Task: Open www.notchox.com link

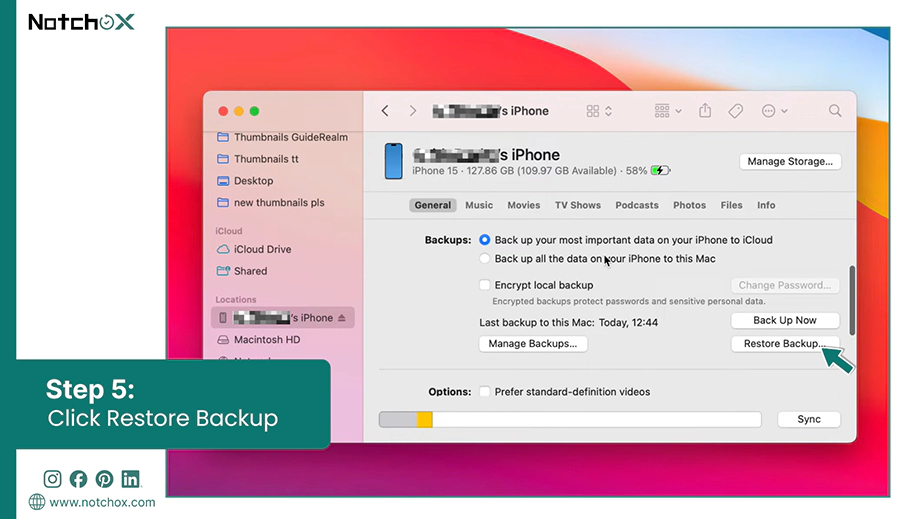Action: click(102, 503)
